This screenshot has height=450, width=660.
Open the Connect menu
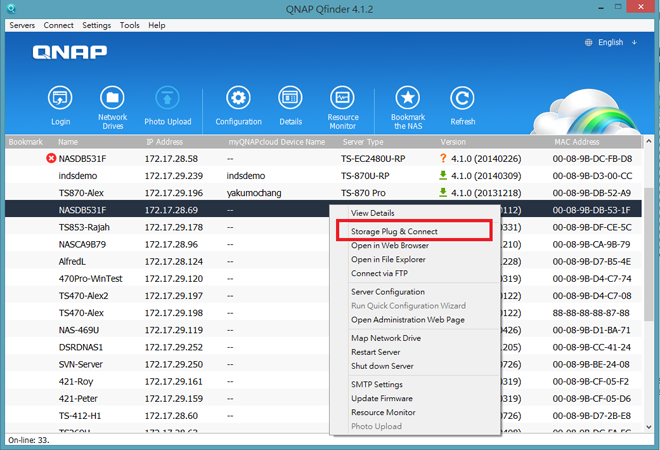[x=59, y=25]
